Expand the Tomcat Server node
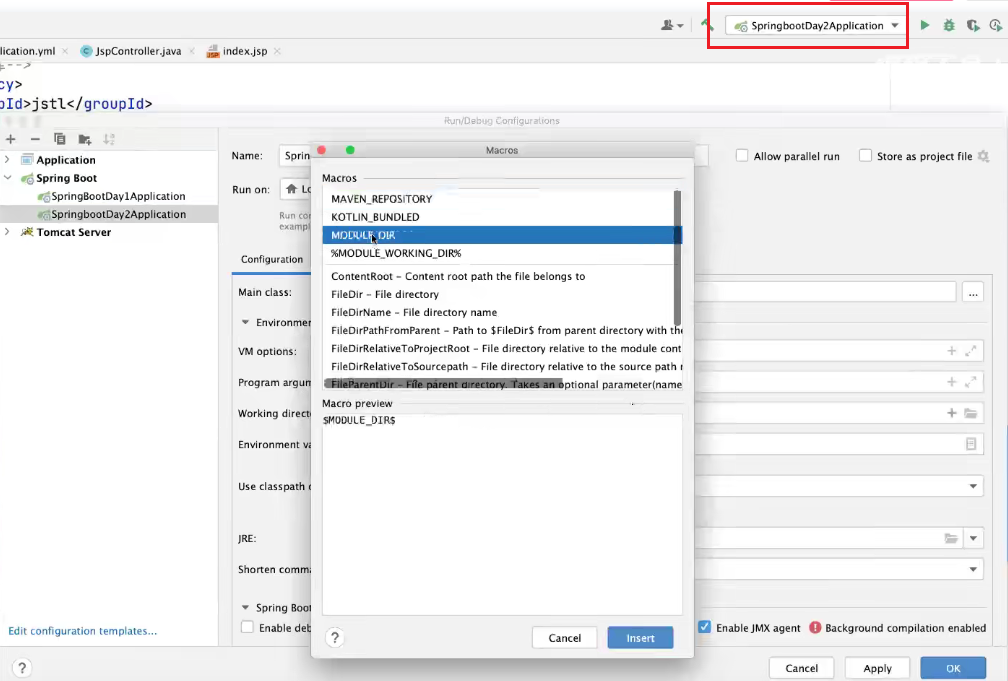The width and height of the screenshot is (1008, 681). 7,232
